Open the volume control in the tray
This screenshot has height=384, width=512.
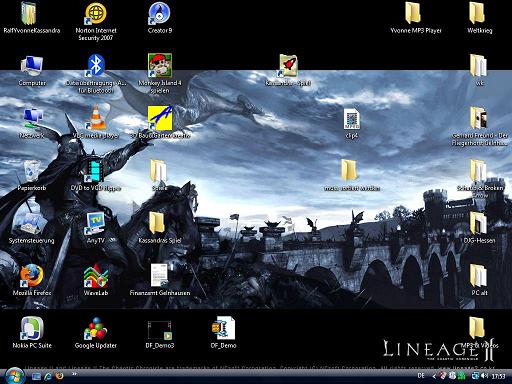coord(484,376)
